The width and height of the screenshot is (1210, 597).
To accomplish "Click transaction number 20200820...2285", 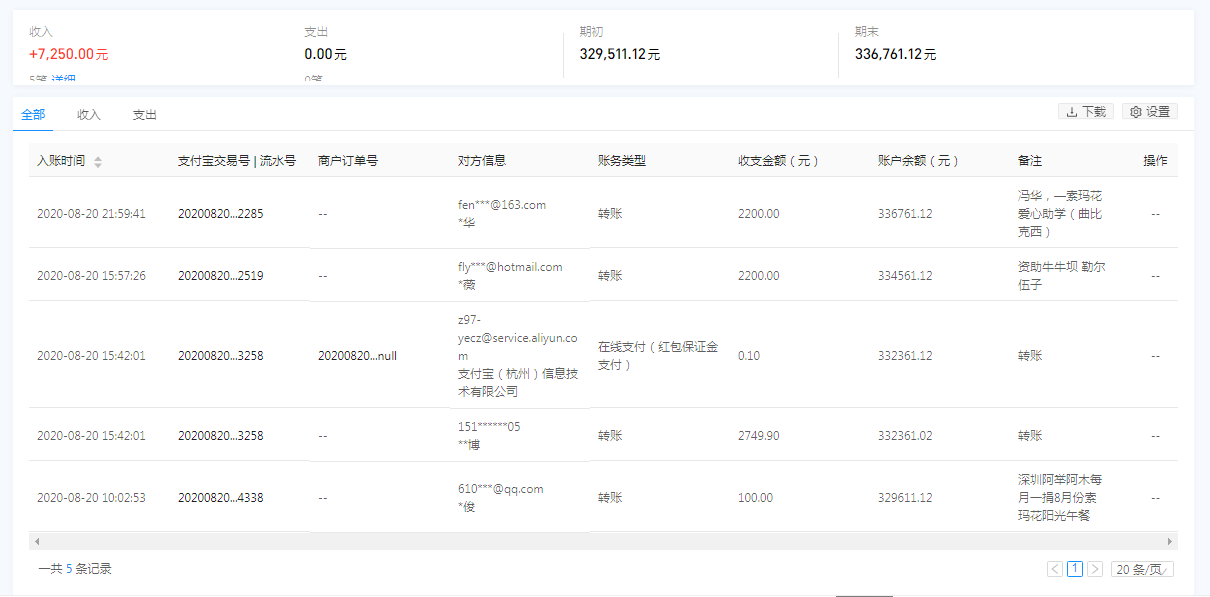I will [220, 213].
